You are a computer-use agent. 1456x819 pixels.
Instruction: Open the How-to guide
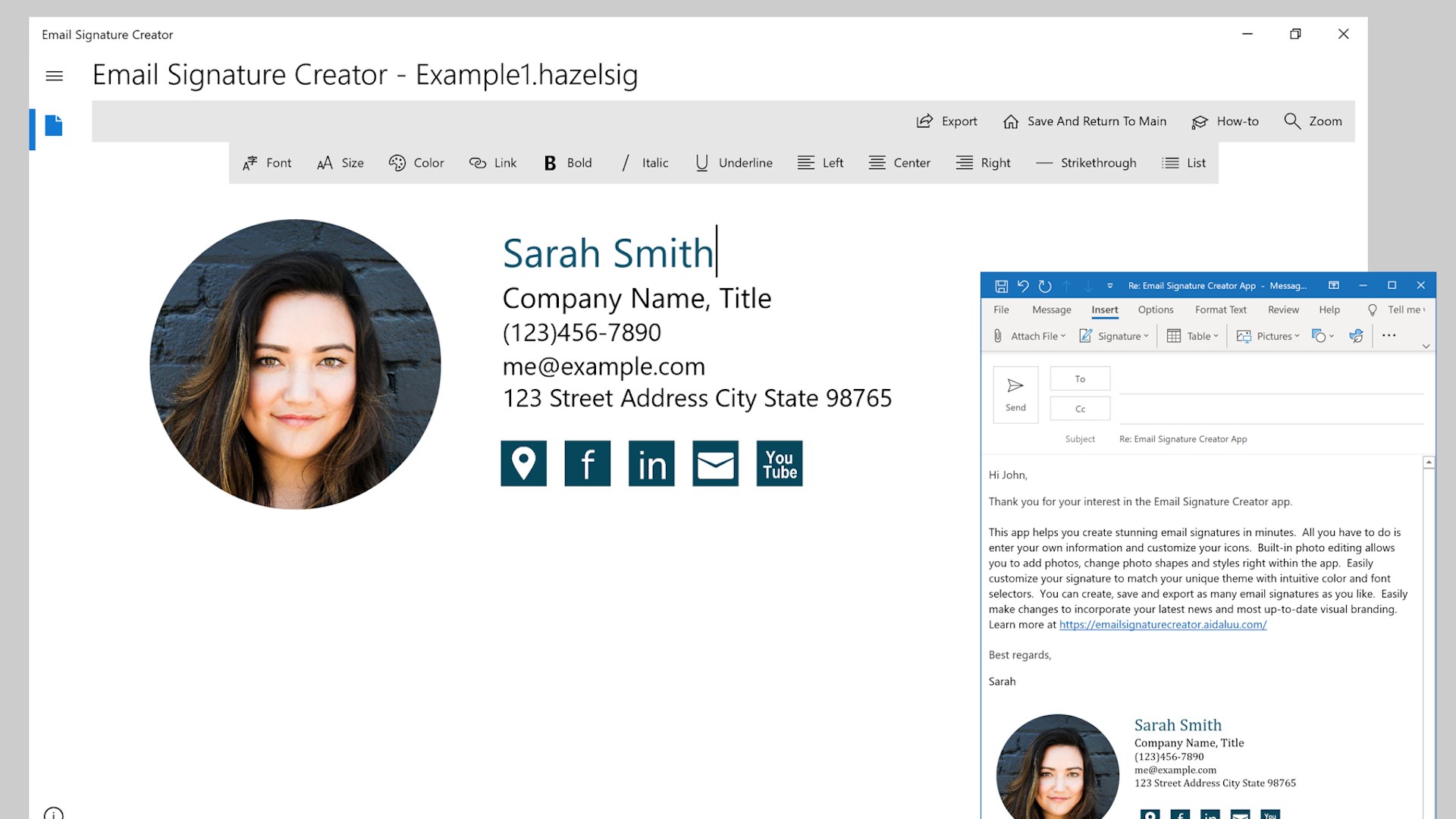[1225, 121]
